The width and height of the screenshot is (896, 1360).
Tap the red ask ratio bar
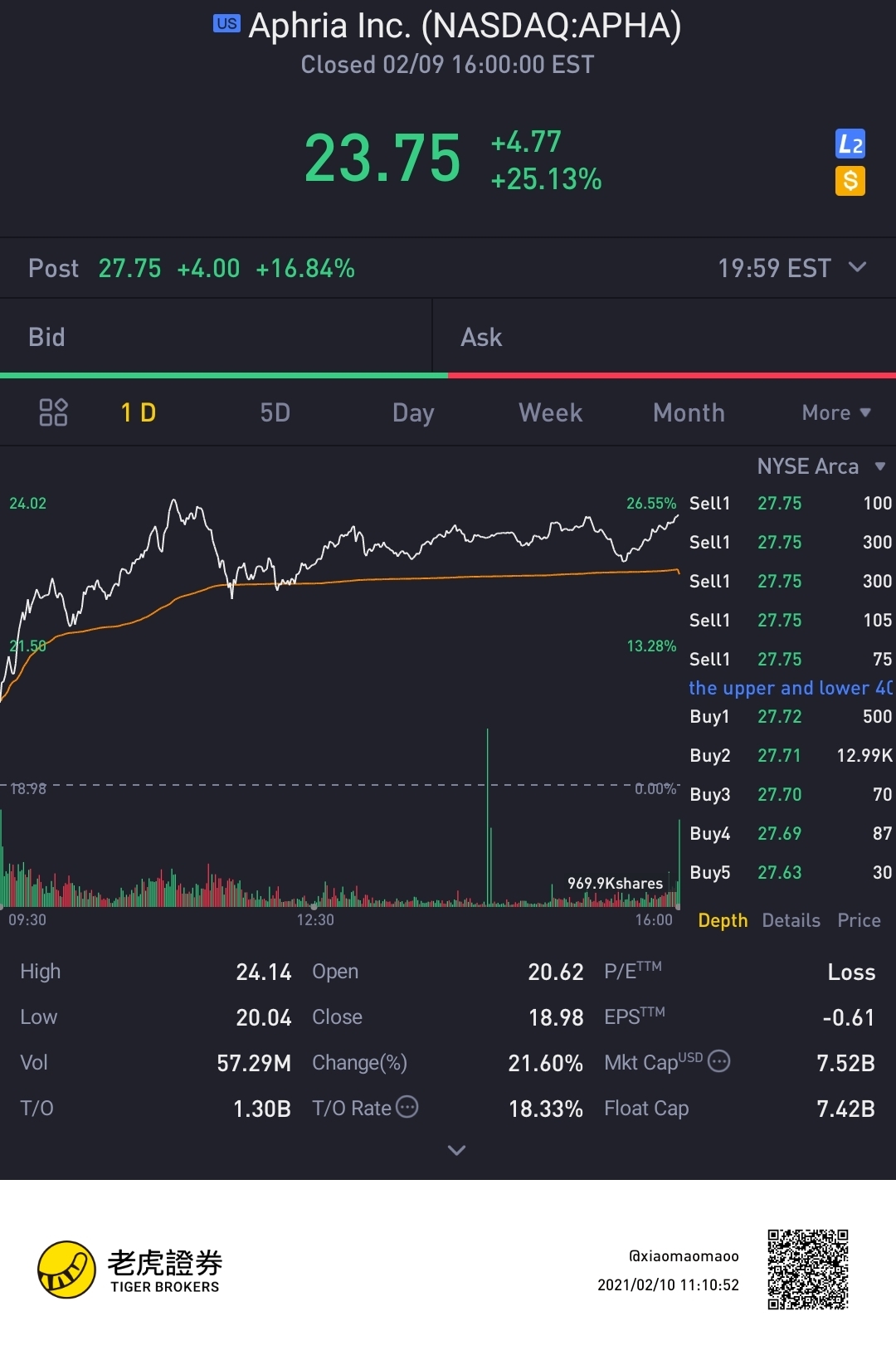click(x=672, y=376)
